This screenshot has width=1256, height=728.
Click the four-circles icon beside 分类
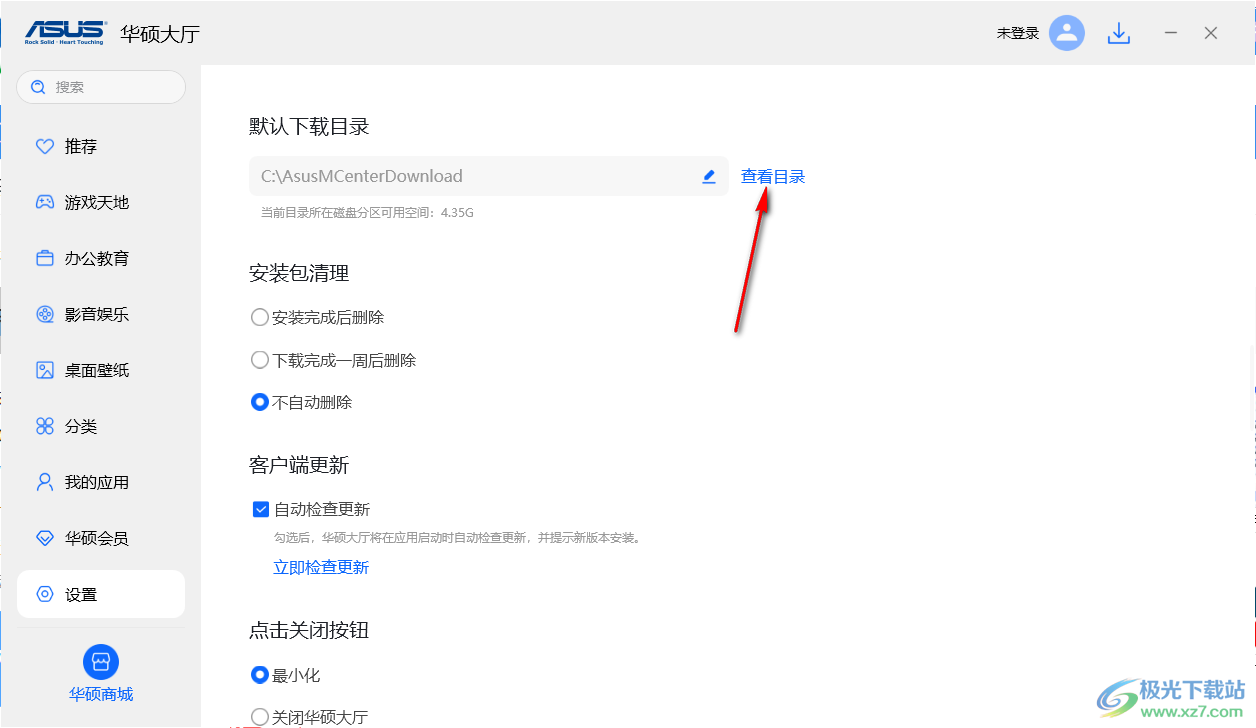(45, 426)
